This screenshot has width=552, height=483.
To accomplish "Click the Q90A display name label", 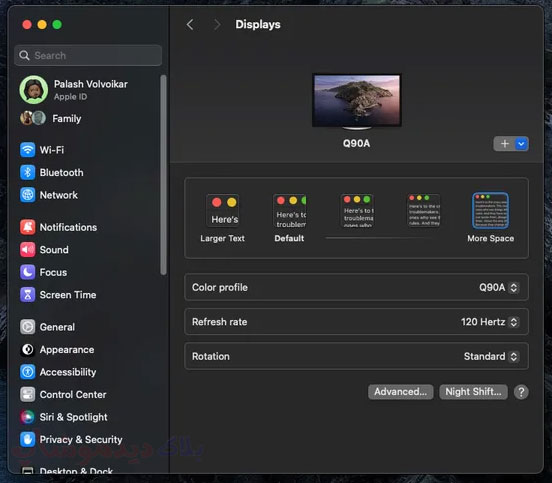I will [x=357, y=144].
